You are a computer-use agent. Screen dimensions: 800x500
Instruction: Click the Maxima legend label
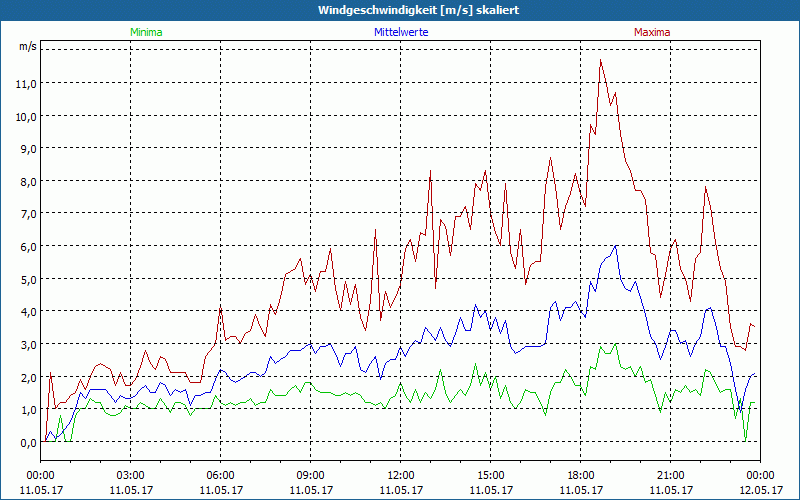652,32
